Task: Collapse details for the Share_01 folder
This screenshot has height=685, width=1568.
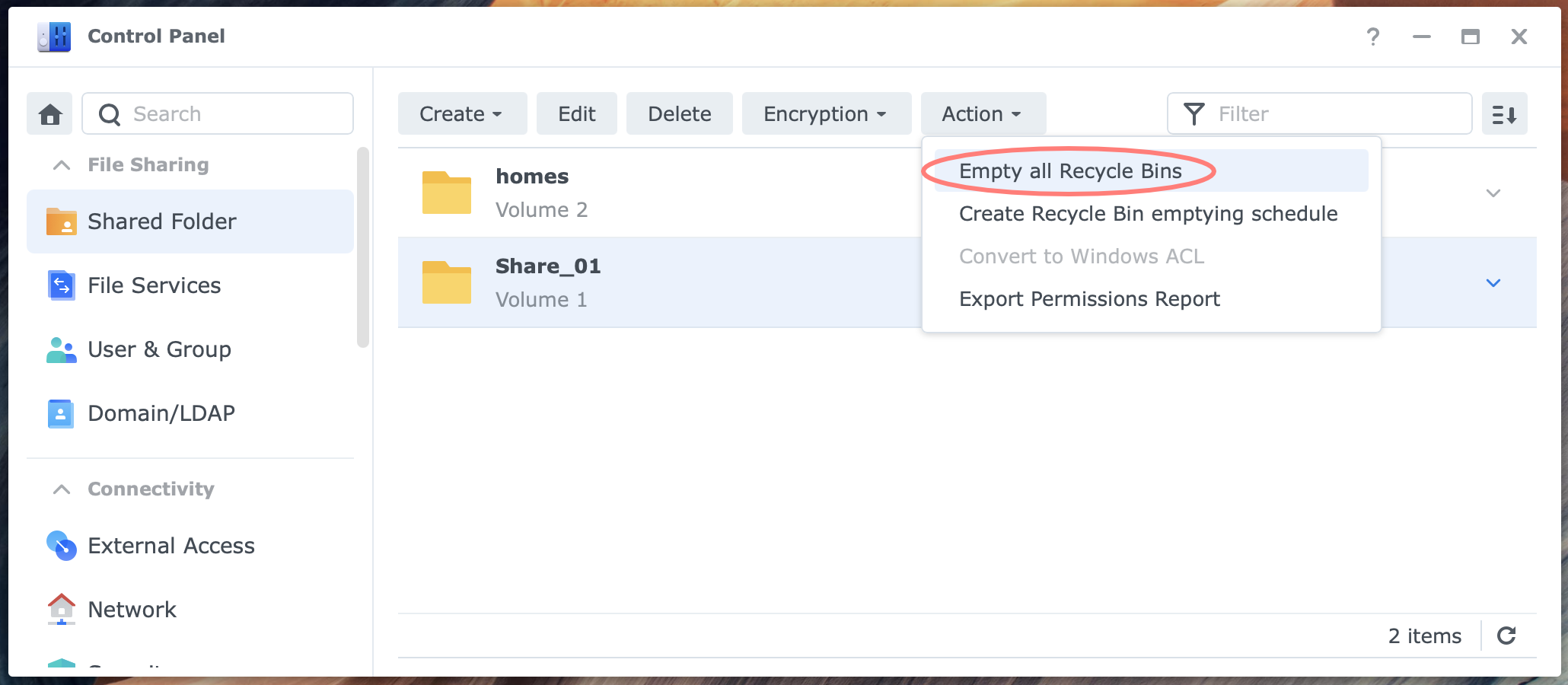Action: (1493, 283)
